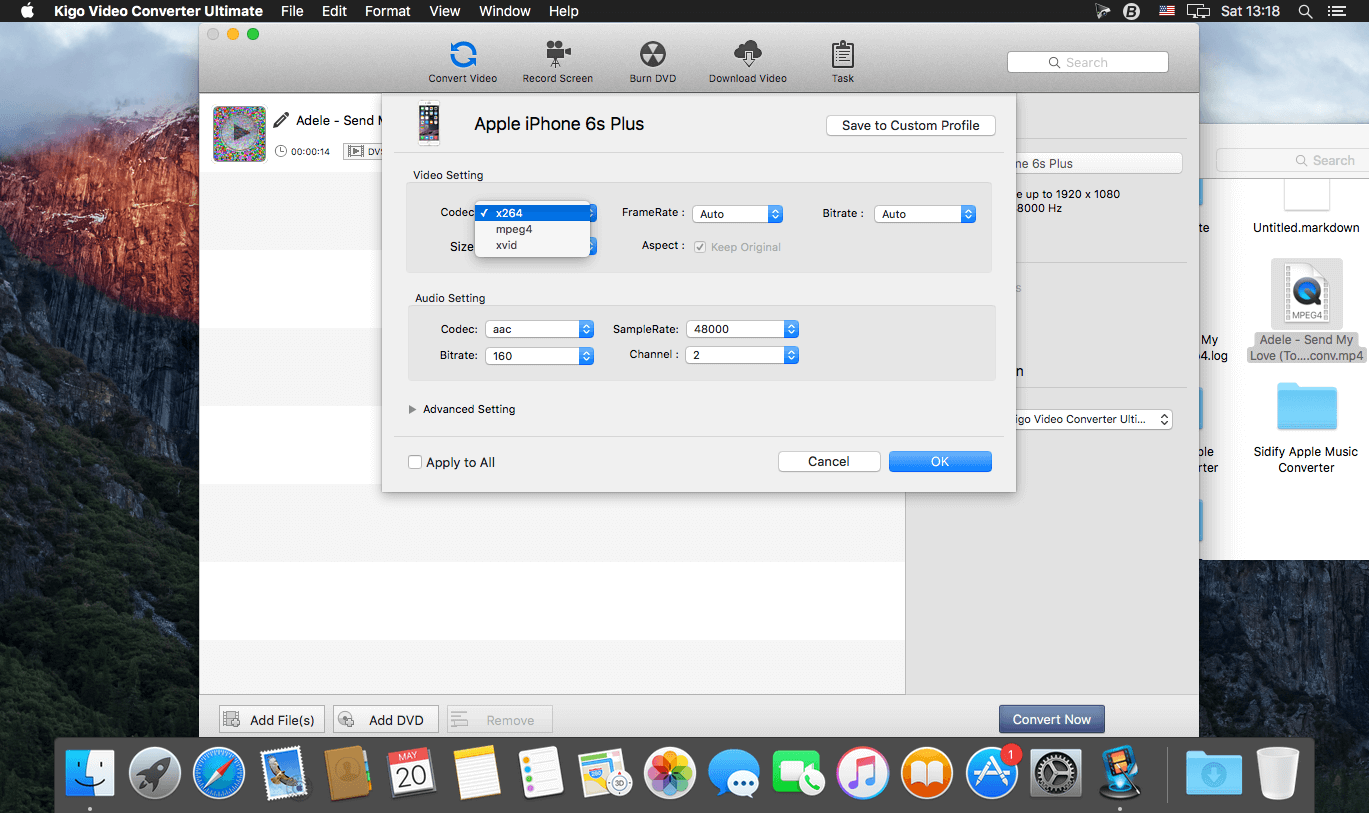Open the View menu
The height and width of the screenshot is (813, 1369).
[x=445, y=11]
